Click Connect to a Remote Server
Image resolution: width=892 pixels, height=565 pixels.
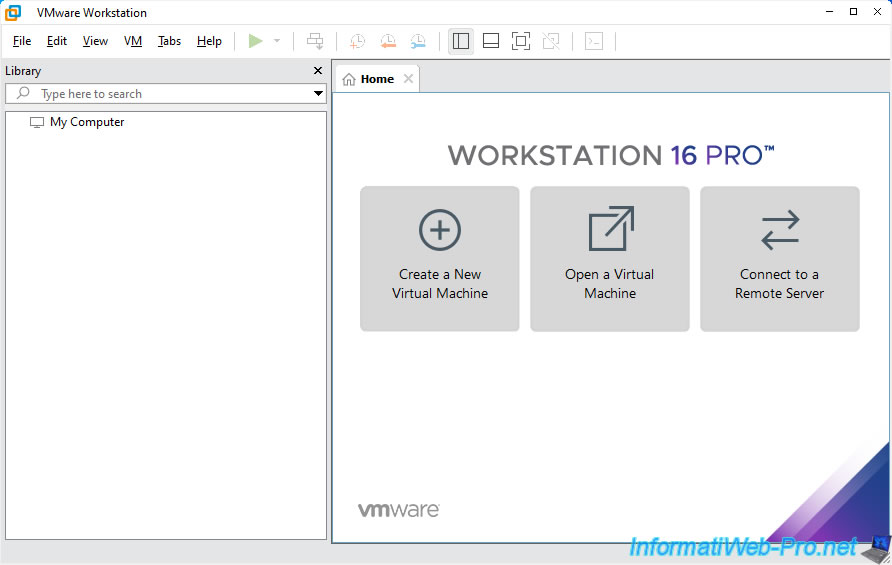[780, 259]
